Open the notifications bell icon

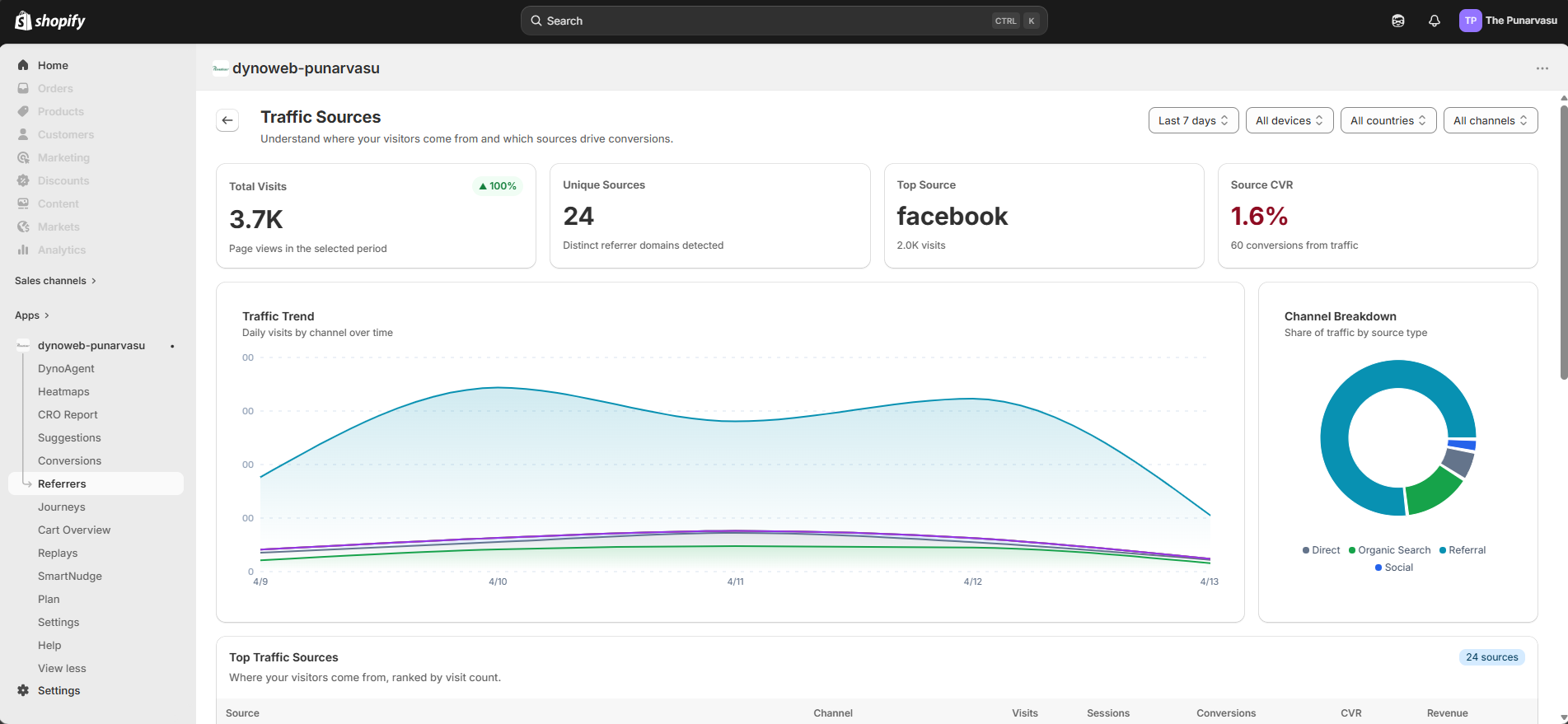[x=1434, y=21]
